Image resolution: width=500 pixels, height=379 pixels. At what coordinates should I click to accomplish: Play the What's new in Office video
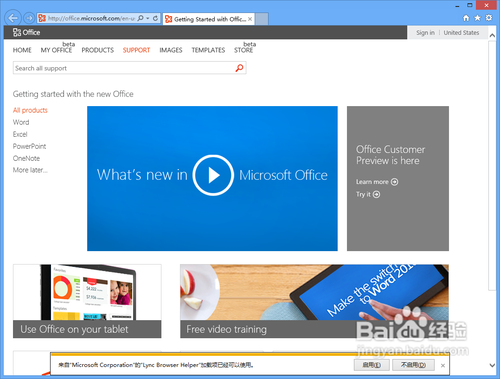pos(213,175)
